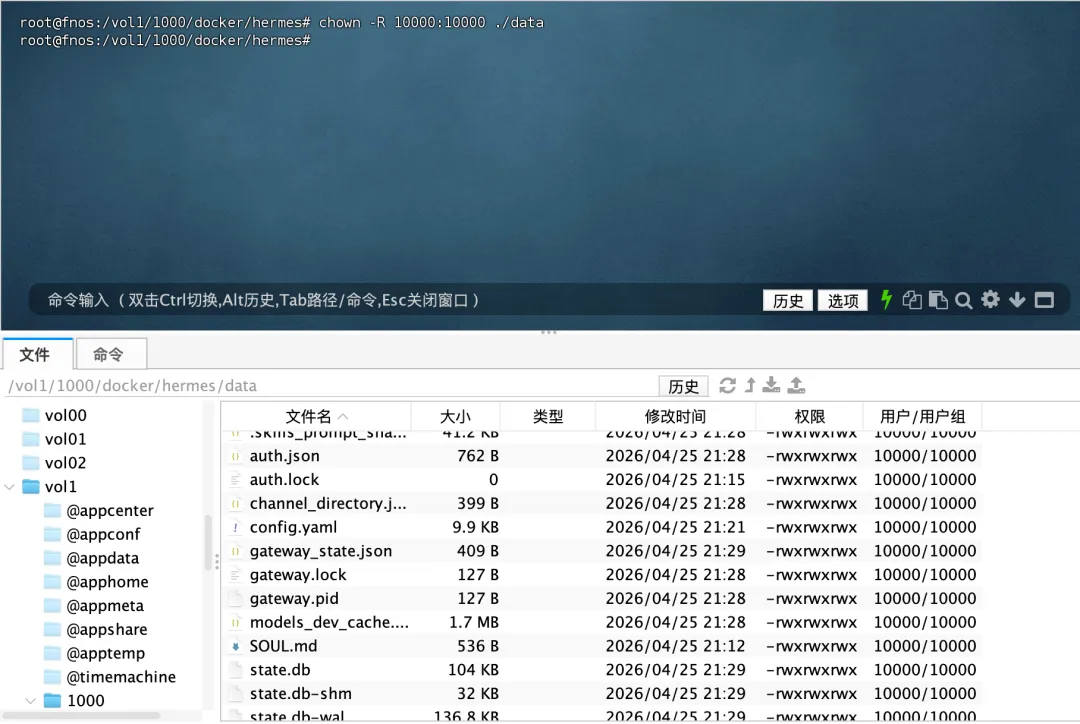Click the gateway_state.json file icon

[x=236, y=551]
